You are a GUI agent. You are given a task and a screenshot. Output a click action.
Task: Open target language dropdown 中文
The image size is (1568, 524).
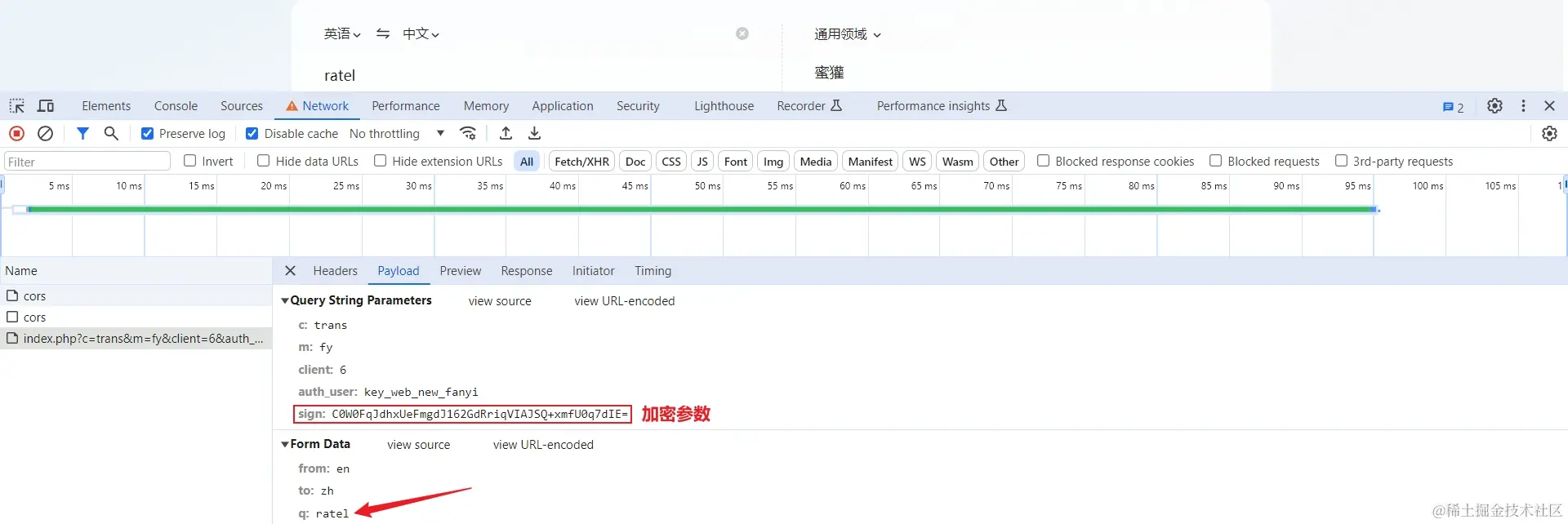421,33
